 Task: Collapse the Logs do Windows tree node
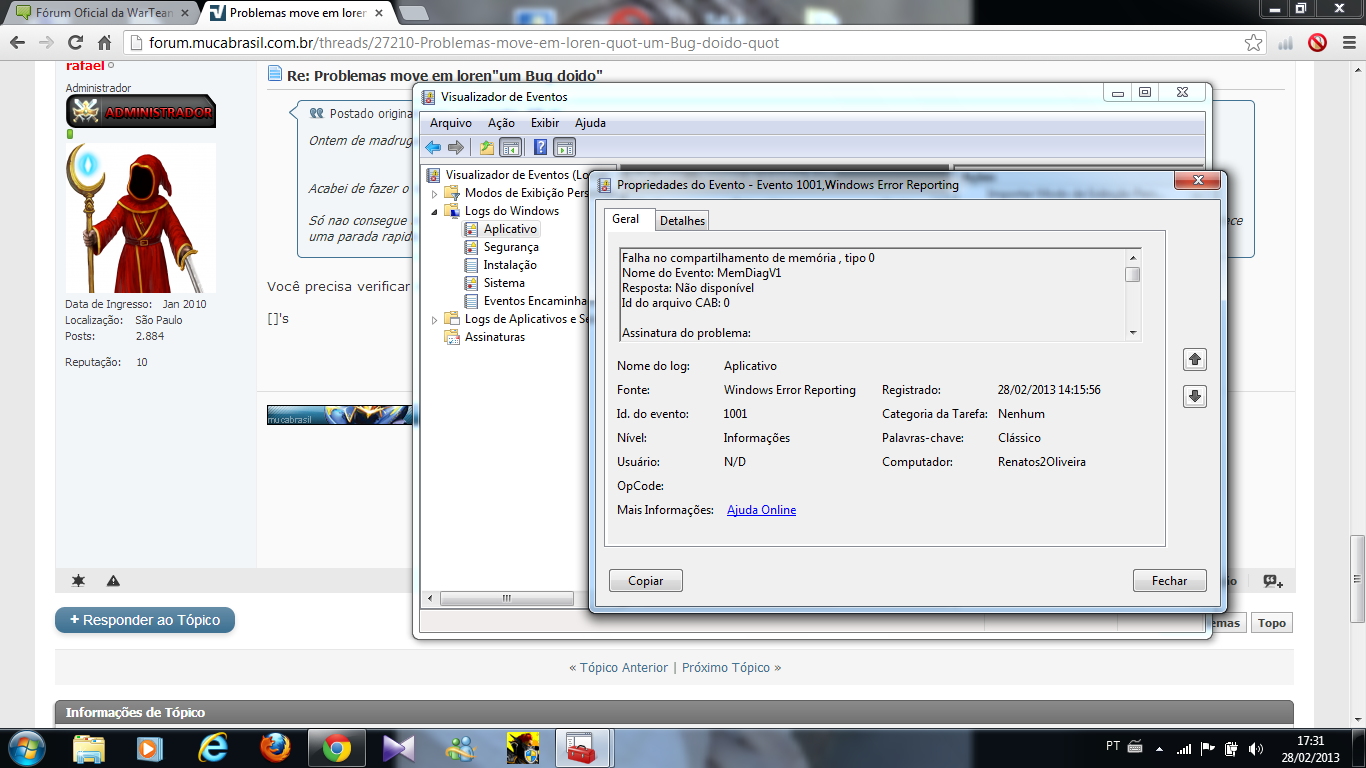[x=435, y=211]
